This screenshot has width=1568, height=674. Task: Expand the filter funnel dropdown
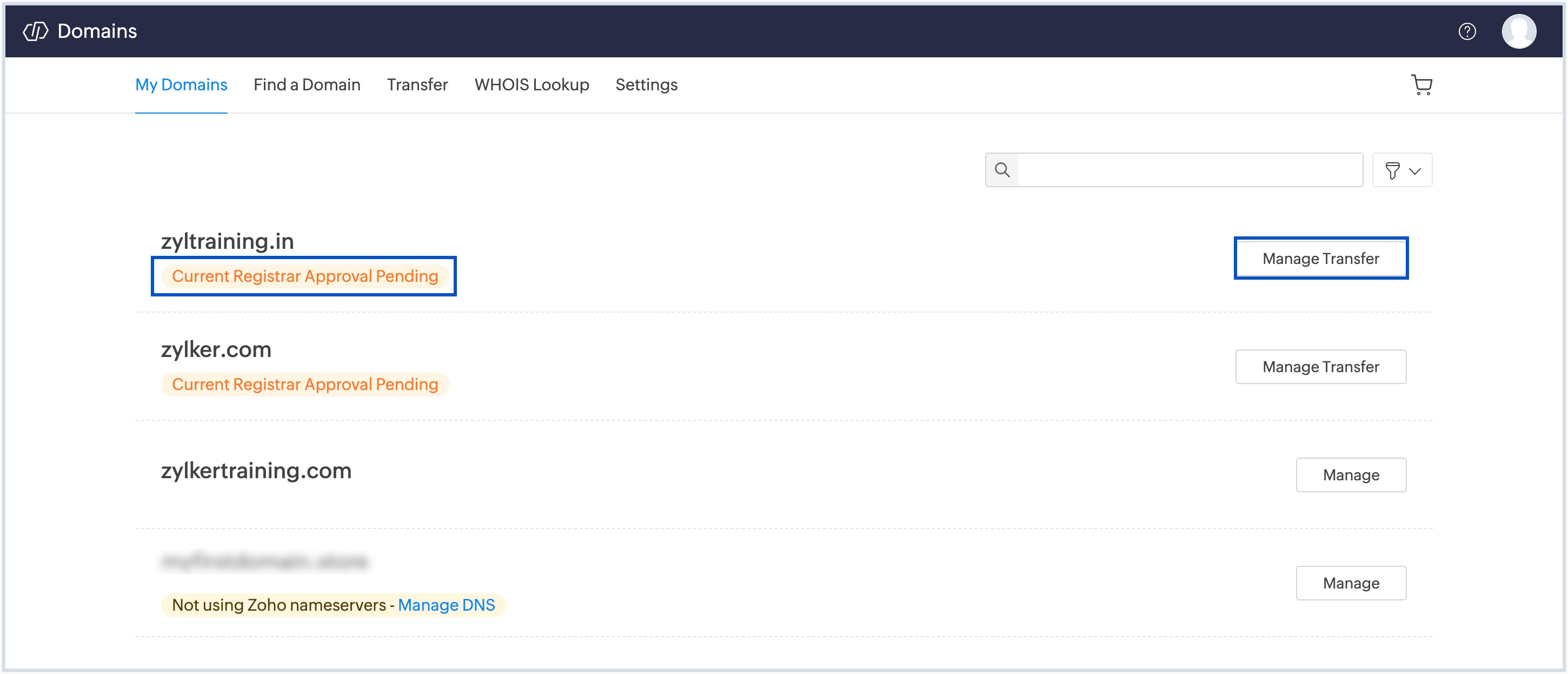(x=1402, y=170)
